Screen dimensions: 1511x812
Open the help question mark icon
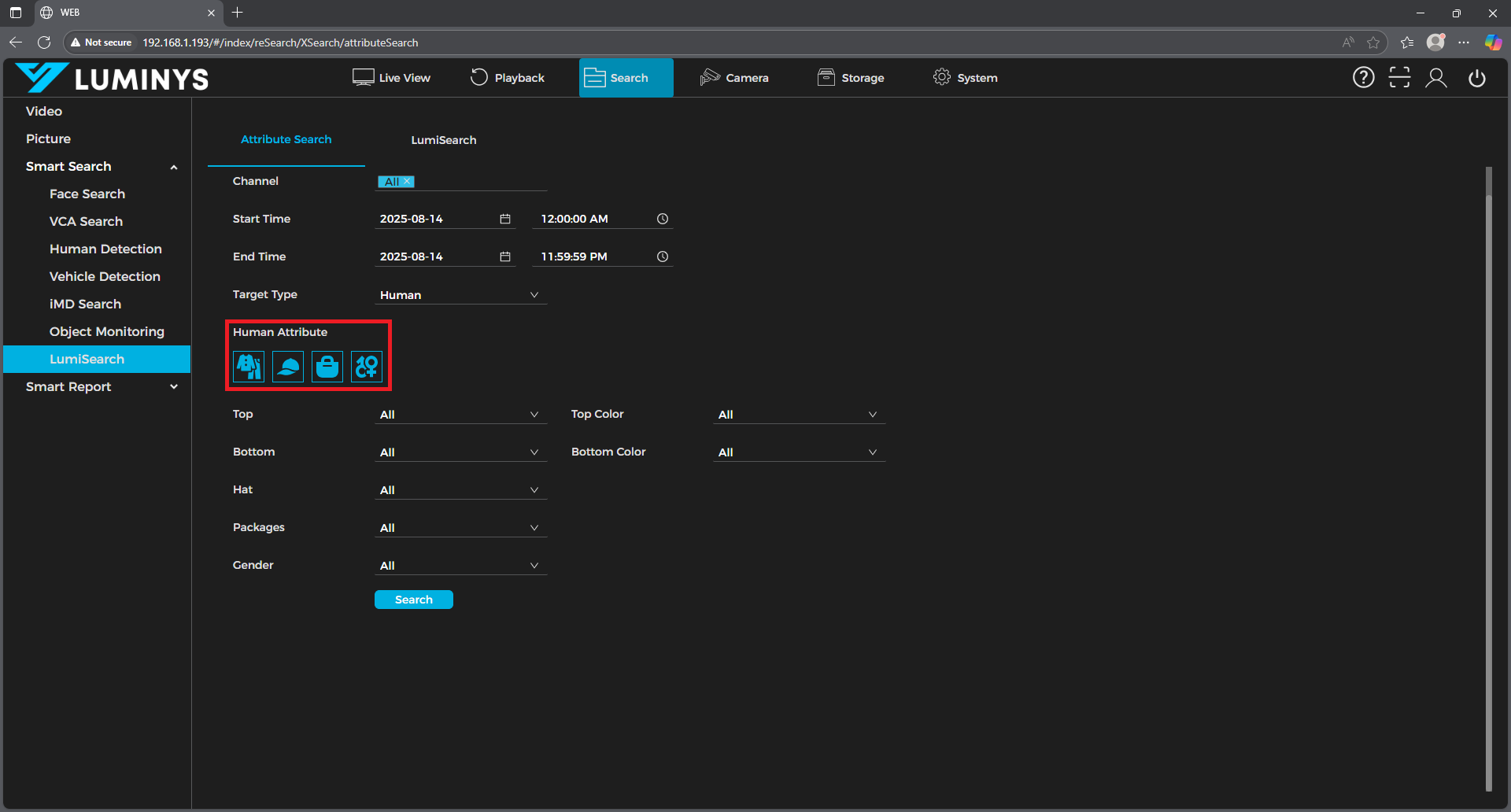1363,78
